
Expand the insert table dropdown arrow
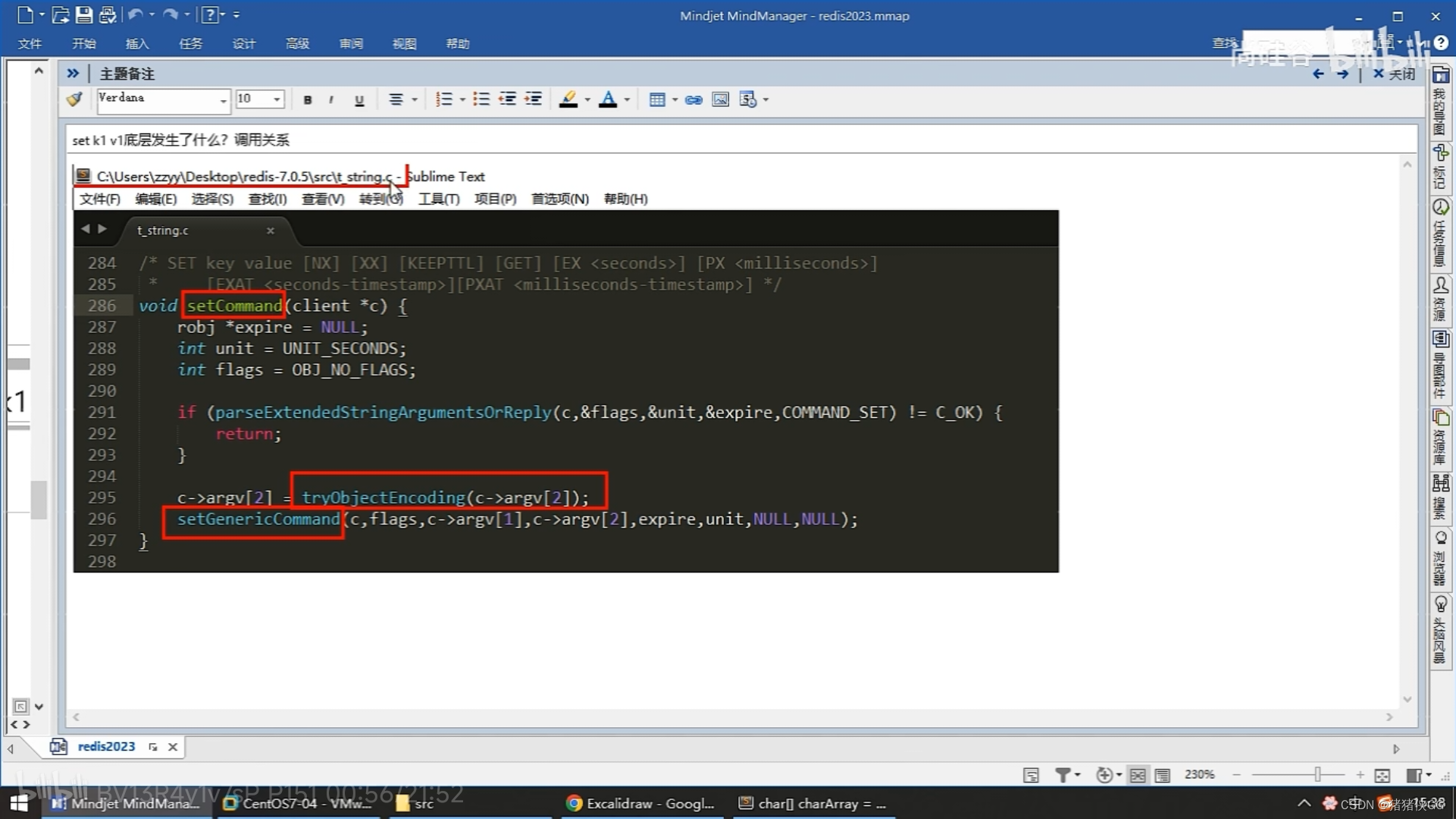pos(675,99)
